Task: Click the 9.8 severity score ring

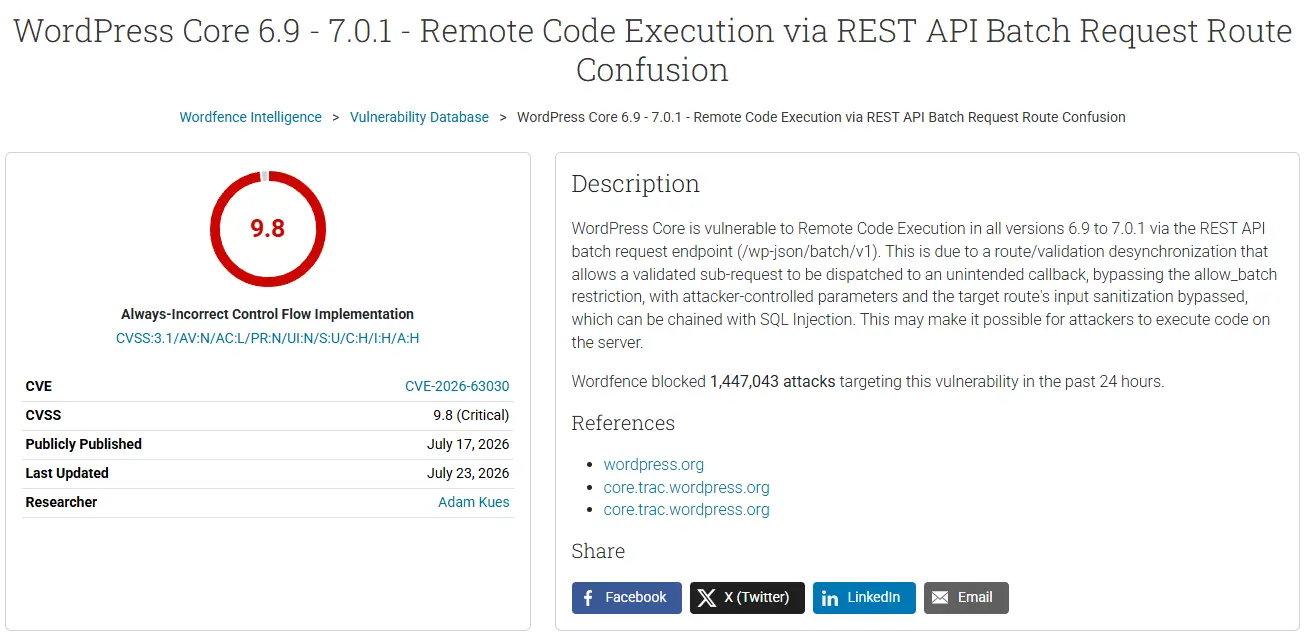Action: pyautogui.click(x=268, y=228)
